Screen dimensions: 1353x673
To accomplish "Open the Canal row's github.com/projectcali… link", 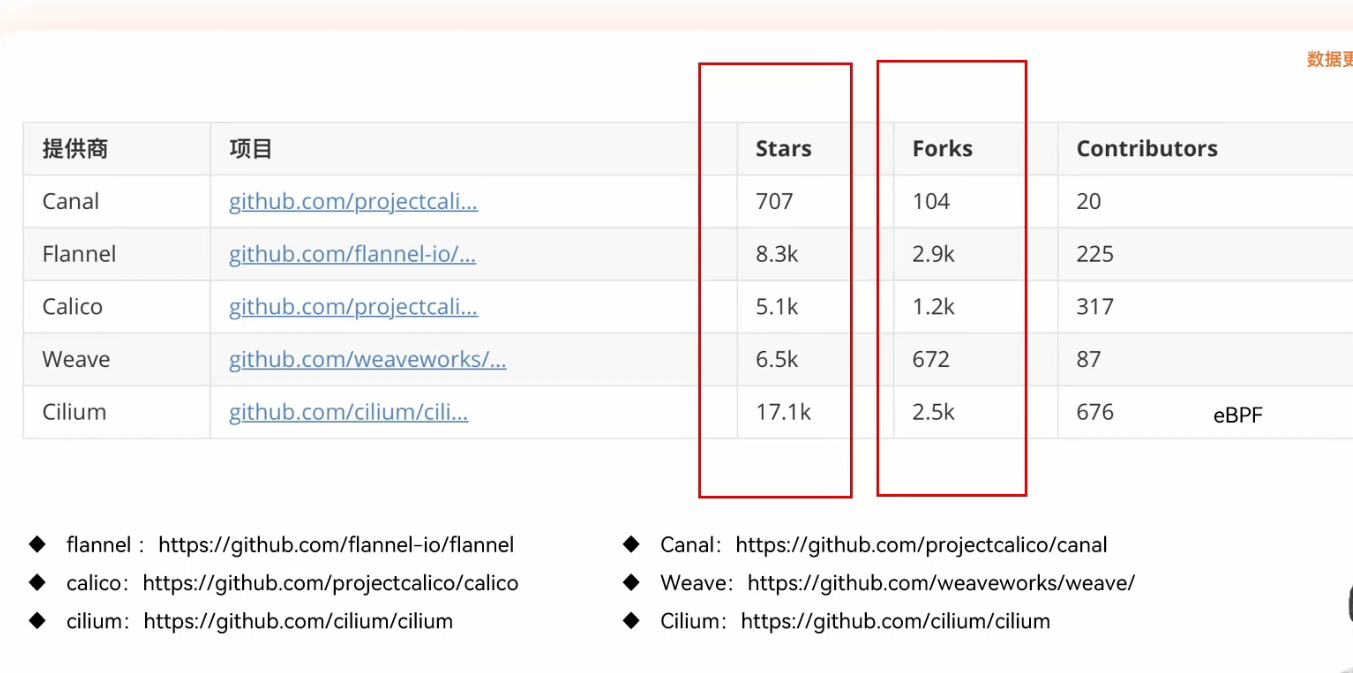I will click(x=353, y=202).
